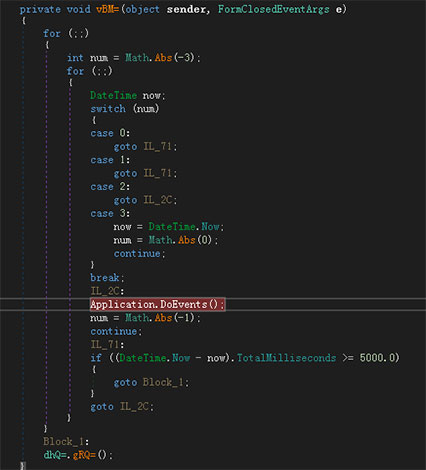This screenshot has height=470, width=426.
Task: Click 'goto IL_2C;' under case 2
Action: point(145,200)
